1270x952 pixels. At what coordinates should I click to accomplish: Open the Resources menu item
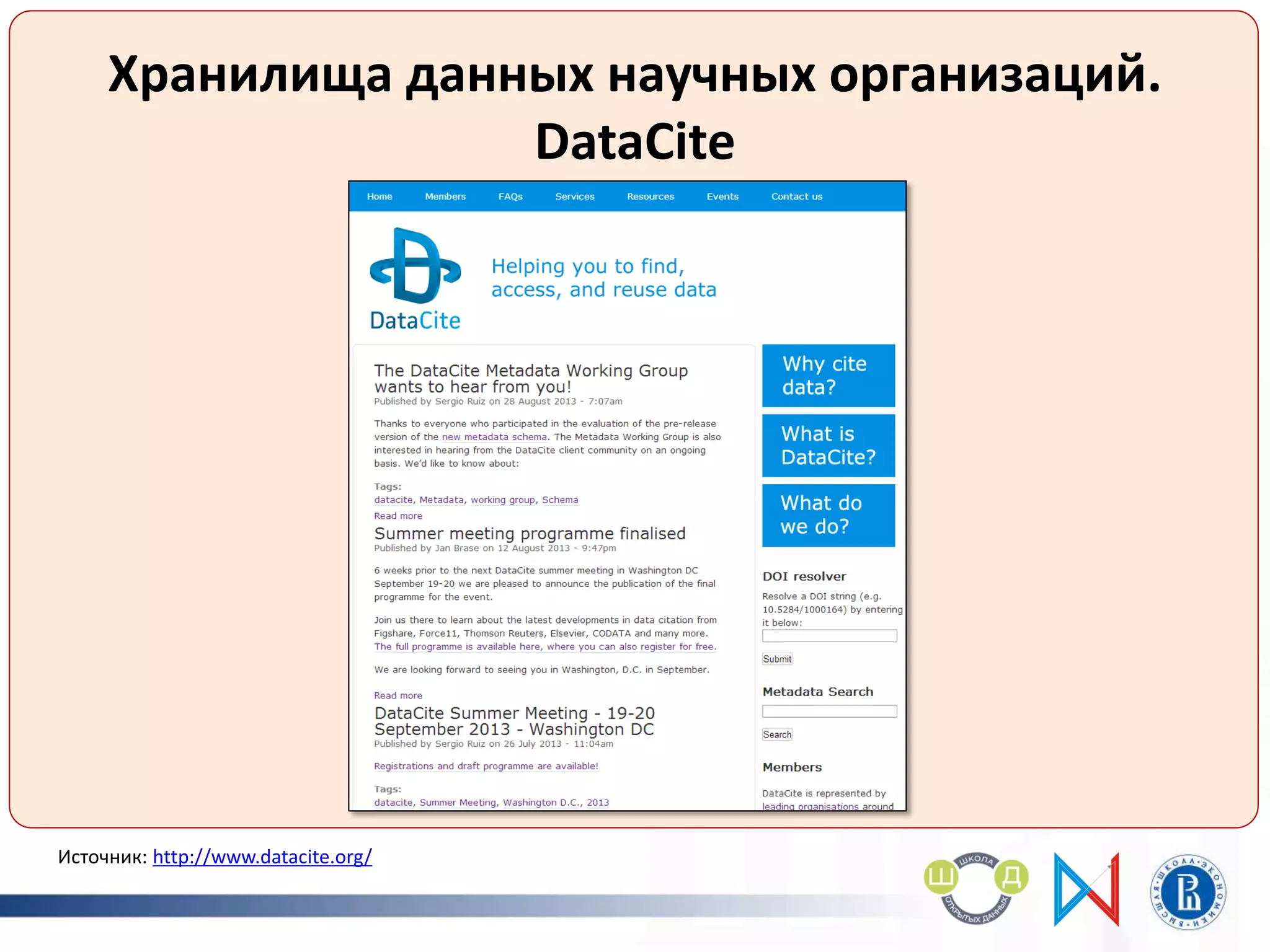coord(651,196)
